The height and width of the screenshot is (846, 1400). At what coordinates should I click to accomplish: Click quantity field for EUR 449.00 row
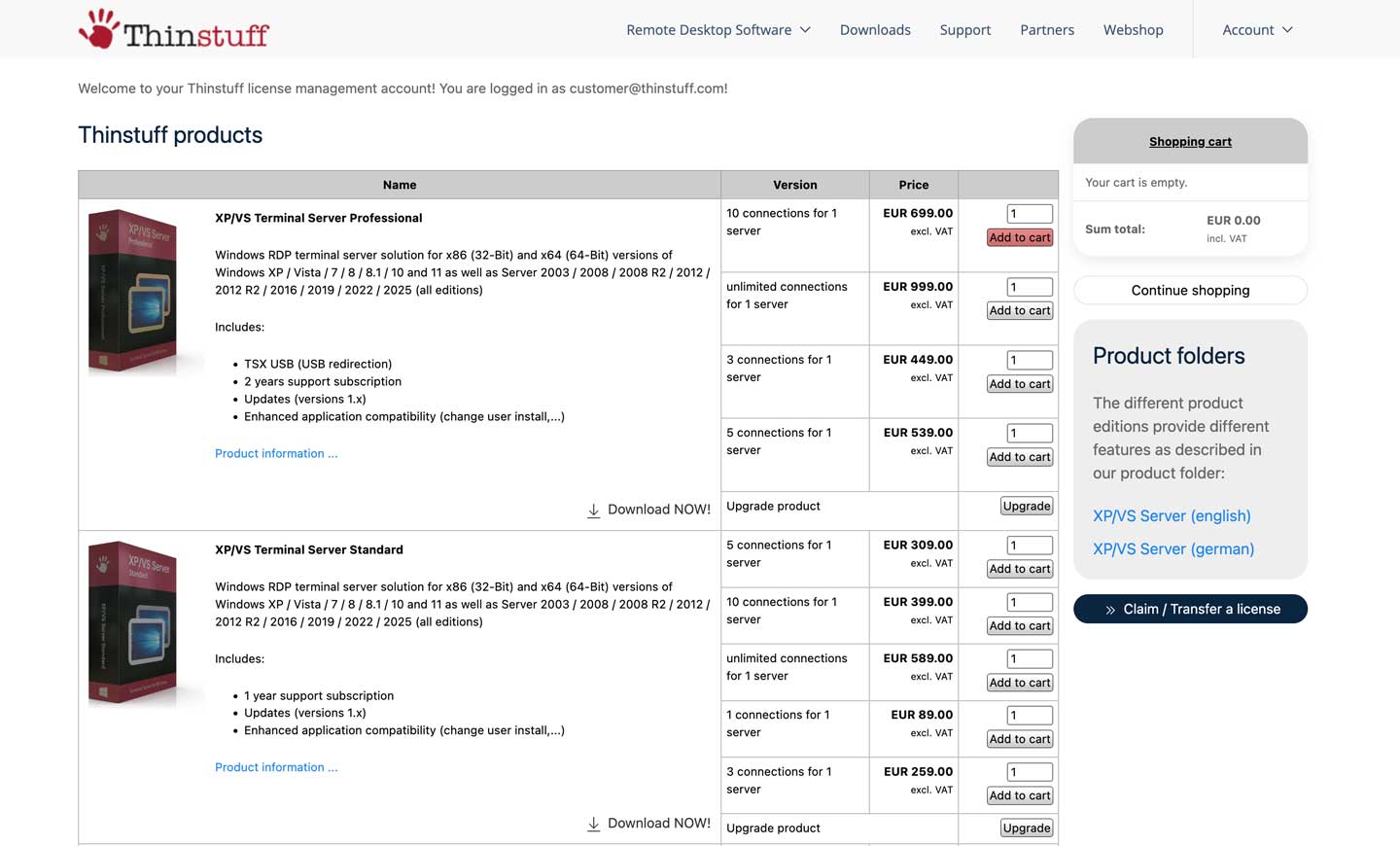tap(1030, 360)
